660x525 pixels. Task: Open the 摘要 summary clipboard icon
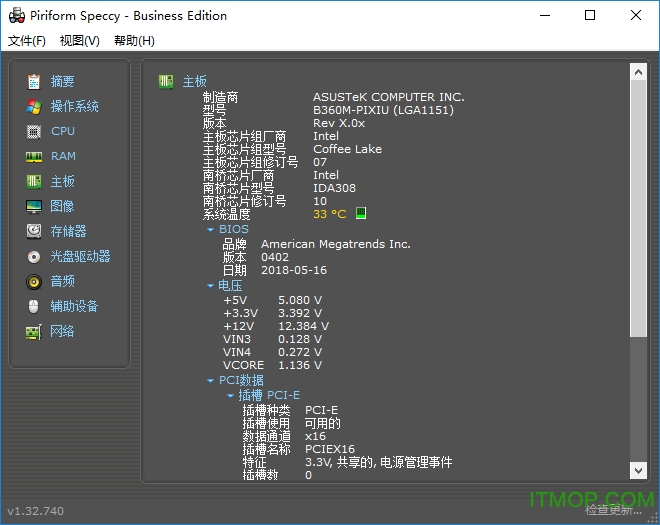click(34, 82)
